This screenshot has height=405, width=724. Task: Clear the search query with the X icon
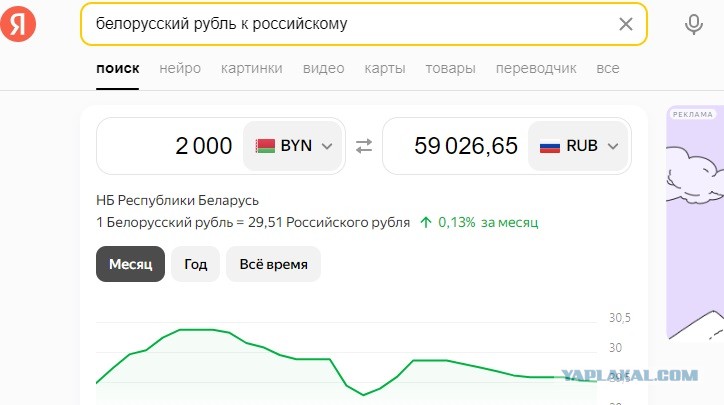pyautogui.click(x=626, y=24)
